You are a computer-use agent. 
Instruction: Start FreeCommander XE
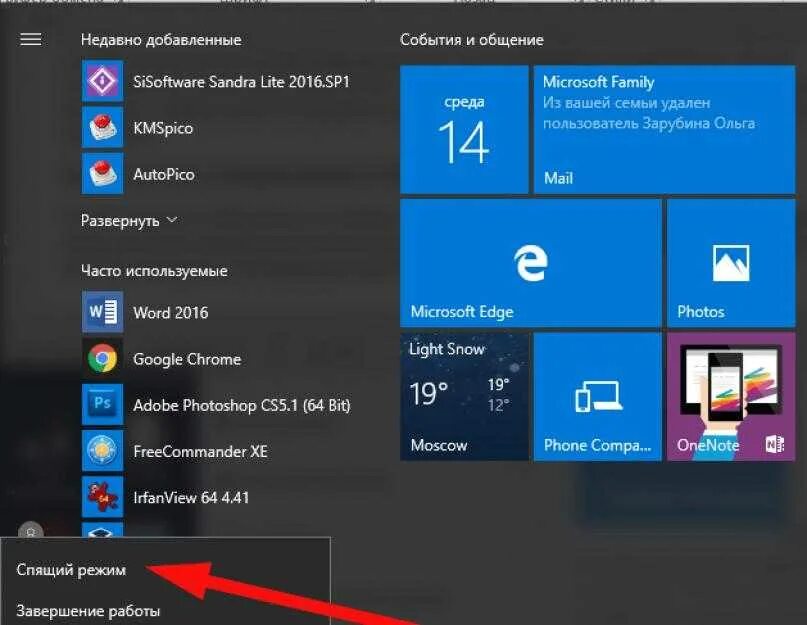pos(198,451)
